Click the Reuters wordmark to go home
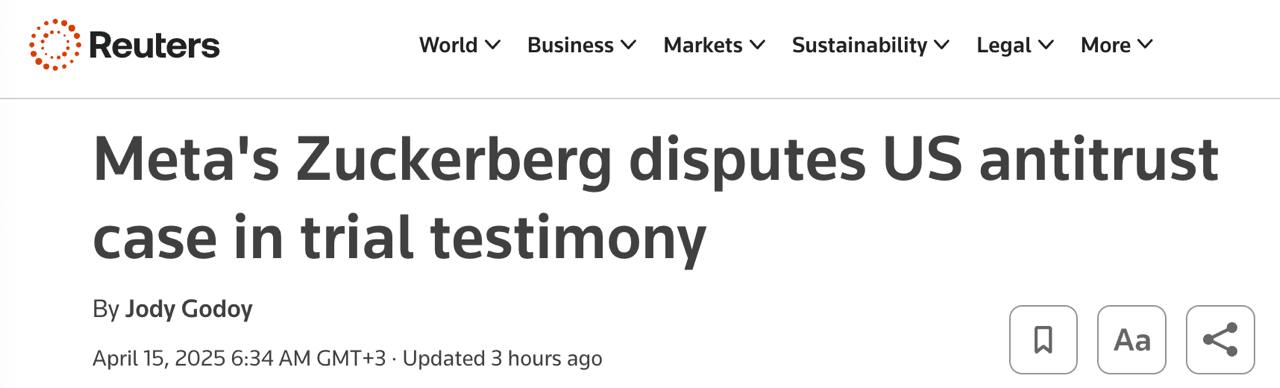The height and width of the screenshot is (388, 1280). coord(154,45)
